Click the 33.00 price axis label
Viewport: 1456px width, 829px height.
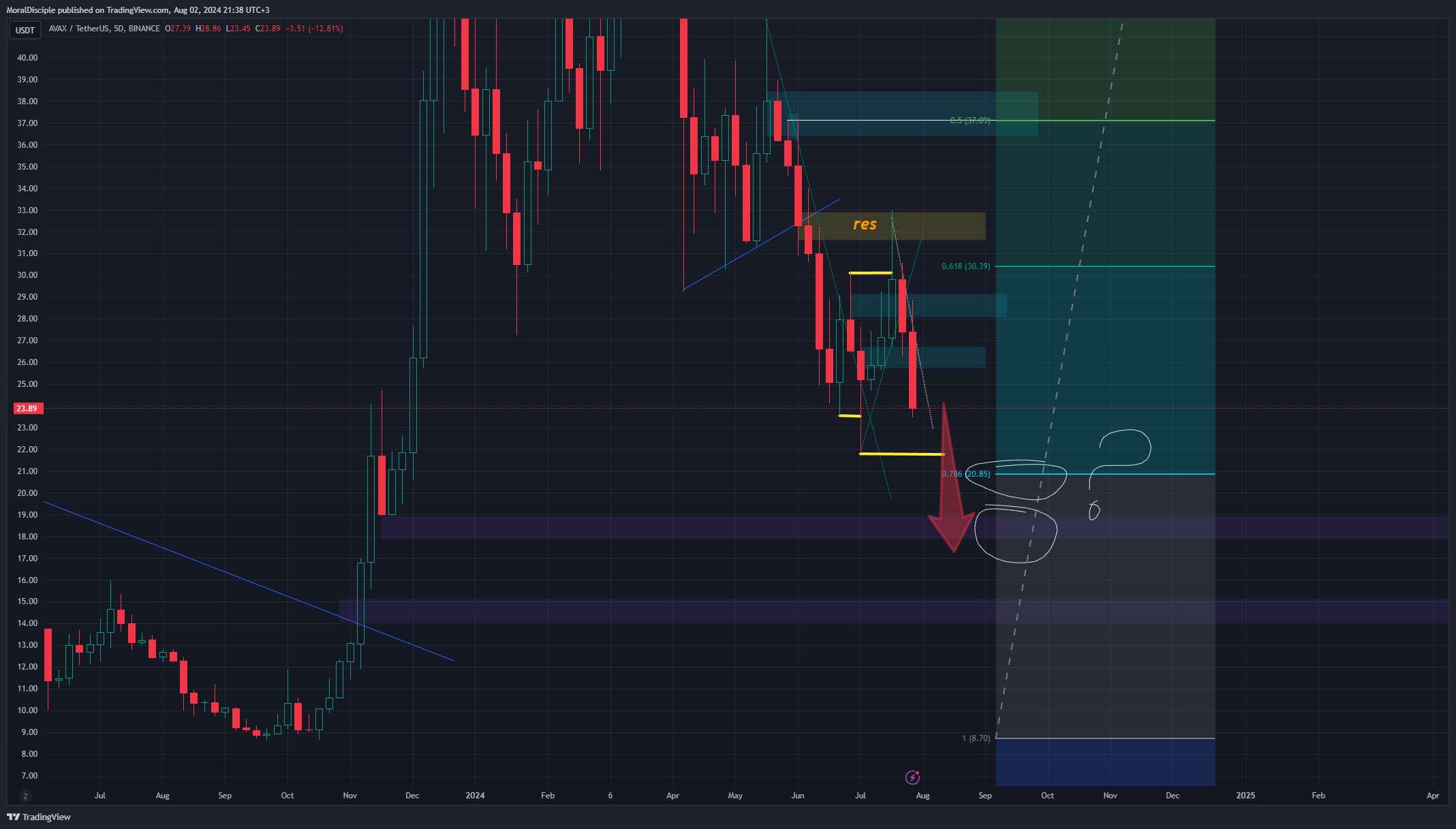pos(27,210)
